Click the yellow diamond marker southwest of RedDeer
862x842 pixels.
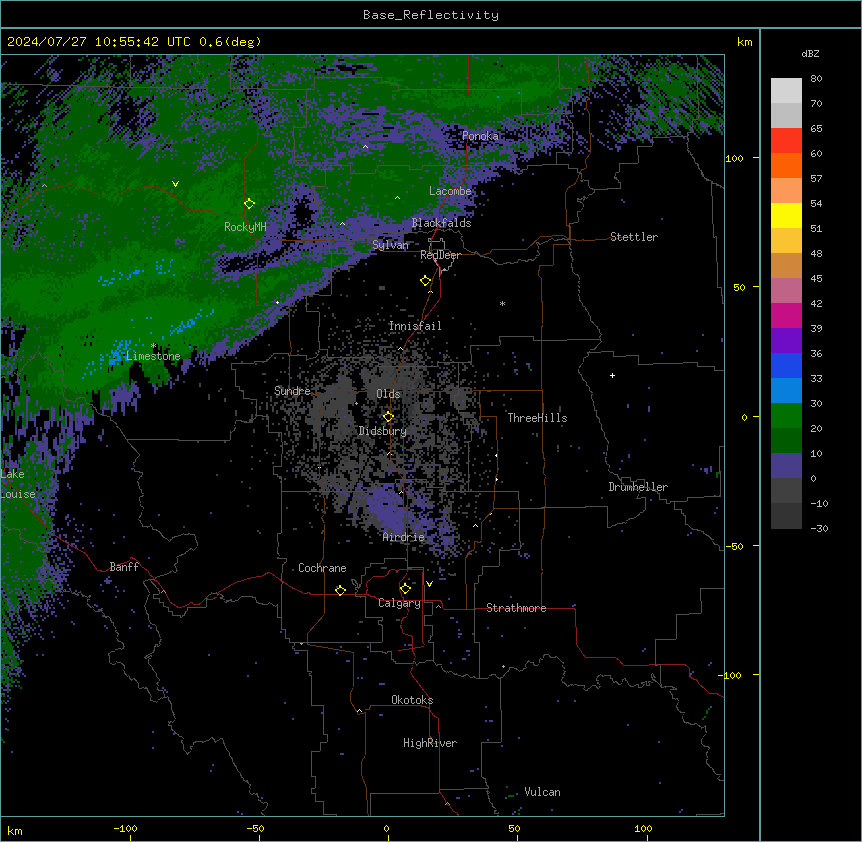tap(426, 281)
